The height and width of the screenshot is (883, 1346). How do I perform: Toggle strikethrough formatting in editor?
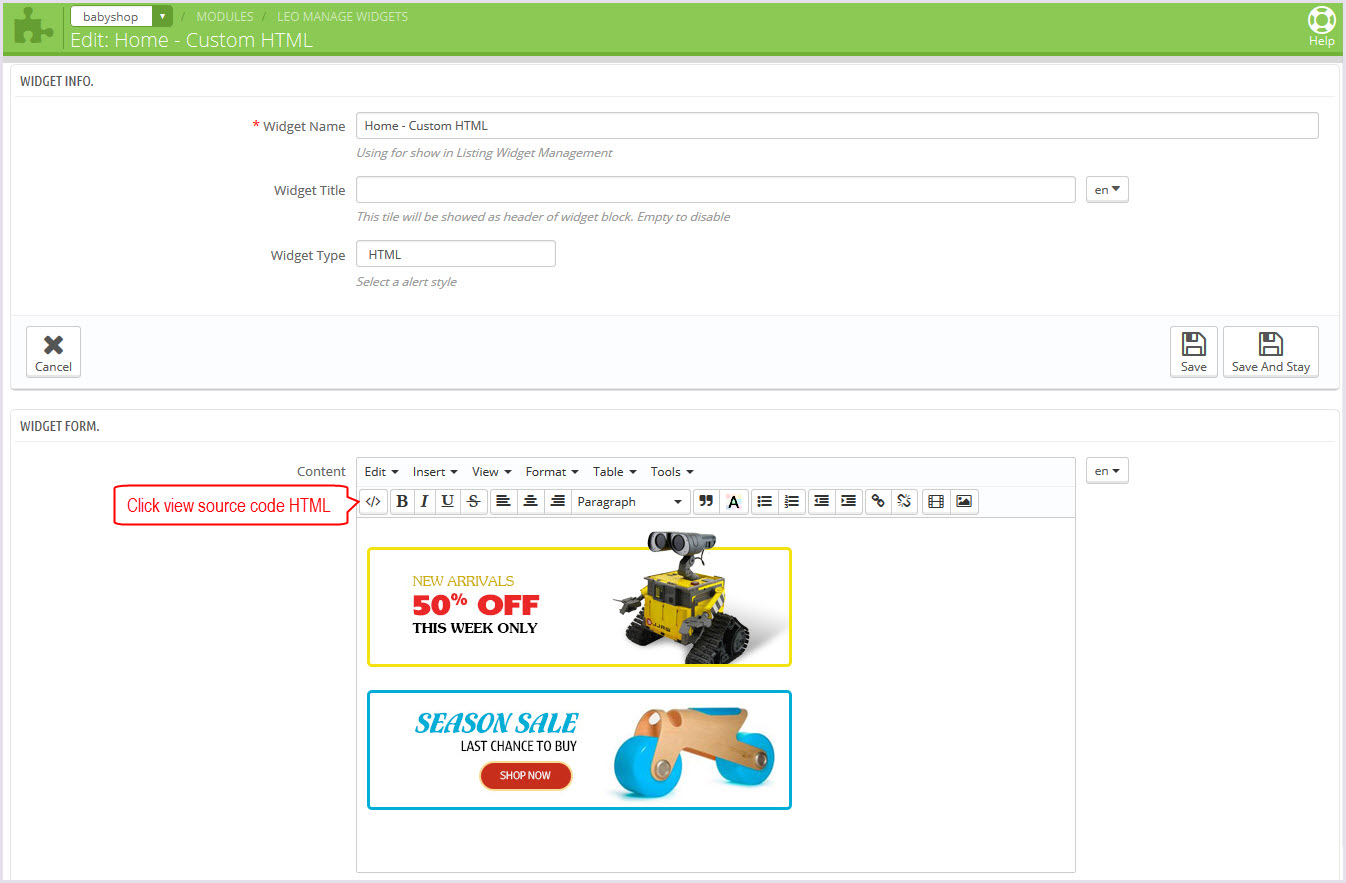473,501
